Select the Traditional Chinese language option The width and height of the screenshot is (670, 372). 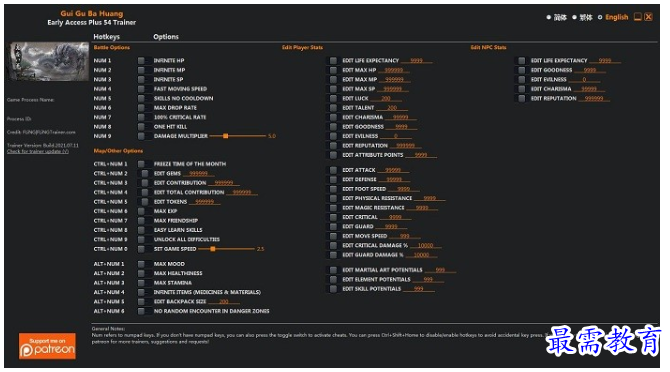tap(574, 18)
